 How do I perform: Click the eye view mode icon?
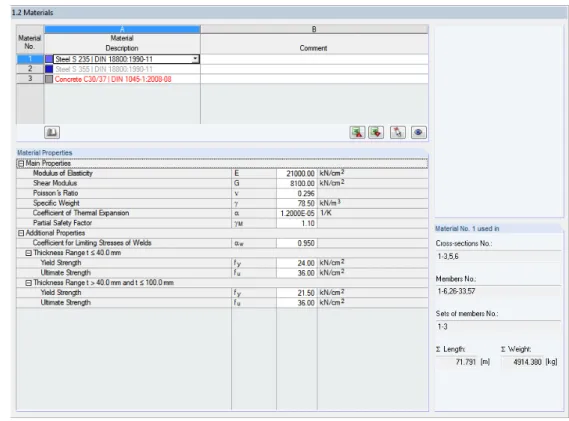coord(418,132)
